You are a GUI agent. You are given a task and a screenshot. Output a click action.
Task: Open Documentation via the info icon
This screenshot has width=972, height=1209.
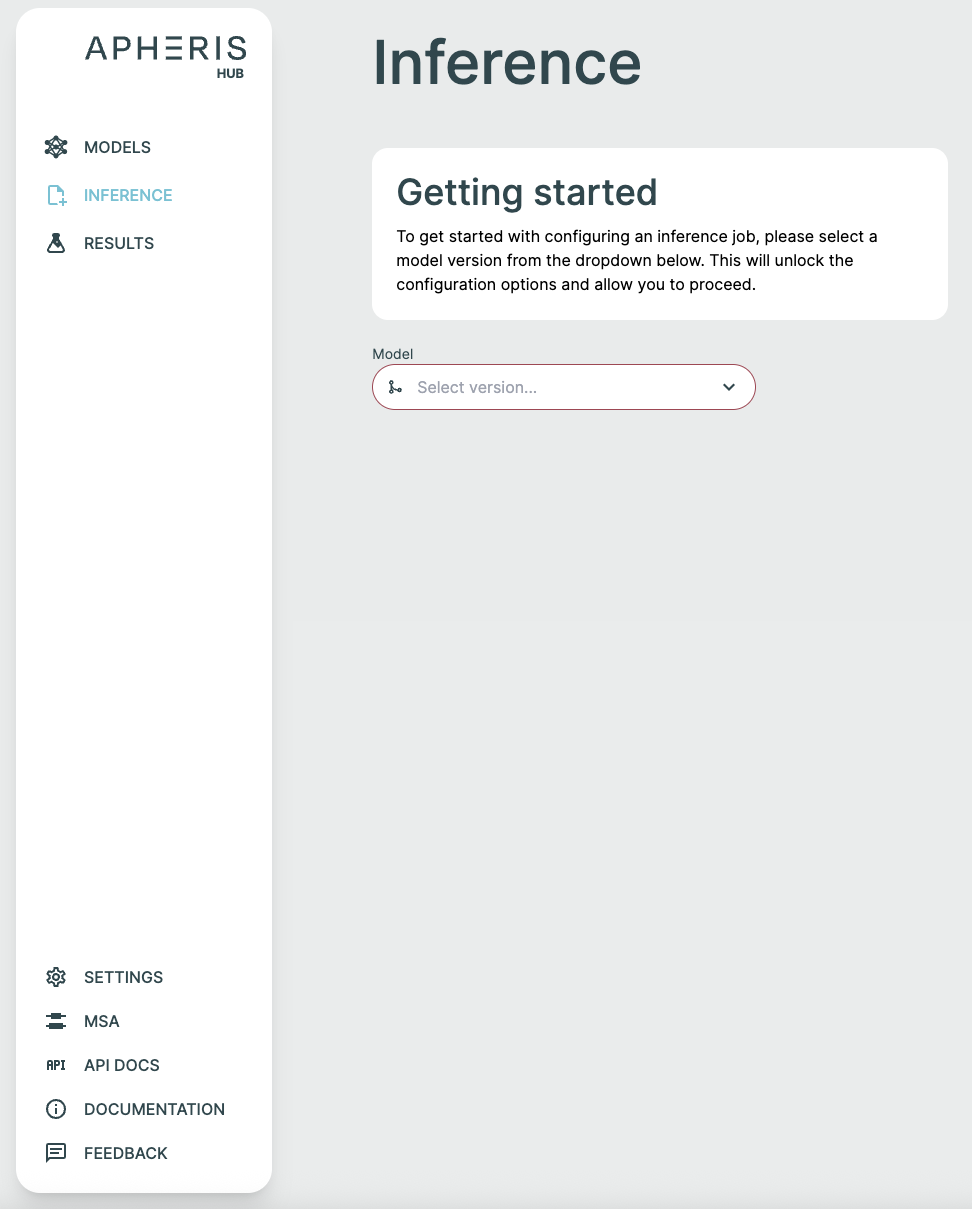(x=56, y=1109)
